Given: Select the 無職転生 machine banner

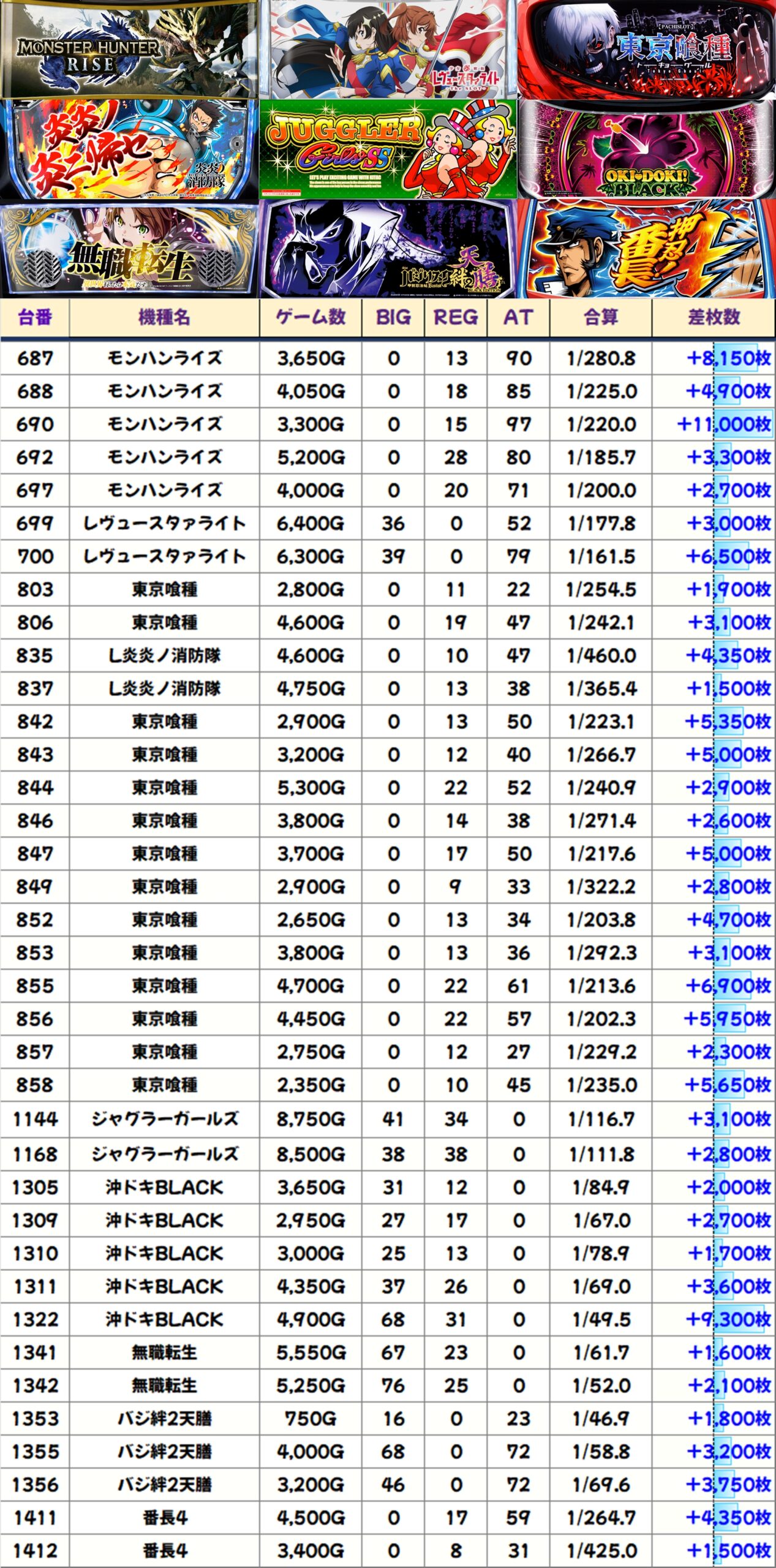Looking at the screenshot, I should [x=129, y=250].
